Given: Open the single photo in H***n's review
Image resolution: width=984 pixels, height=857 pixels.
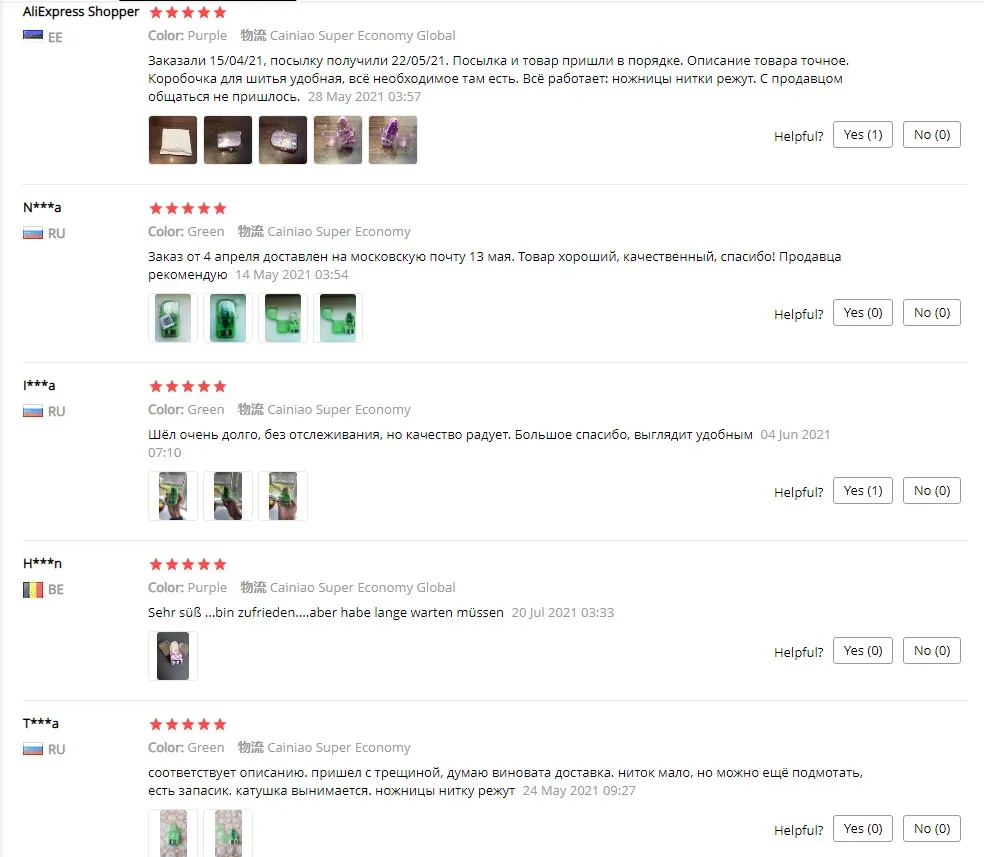Looking at the screenshot, I should 173,656.
